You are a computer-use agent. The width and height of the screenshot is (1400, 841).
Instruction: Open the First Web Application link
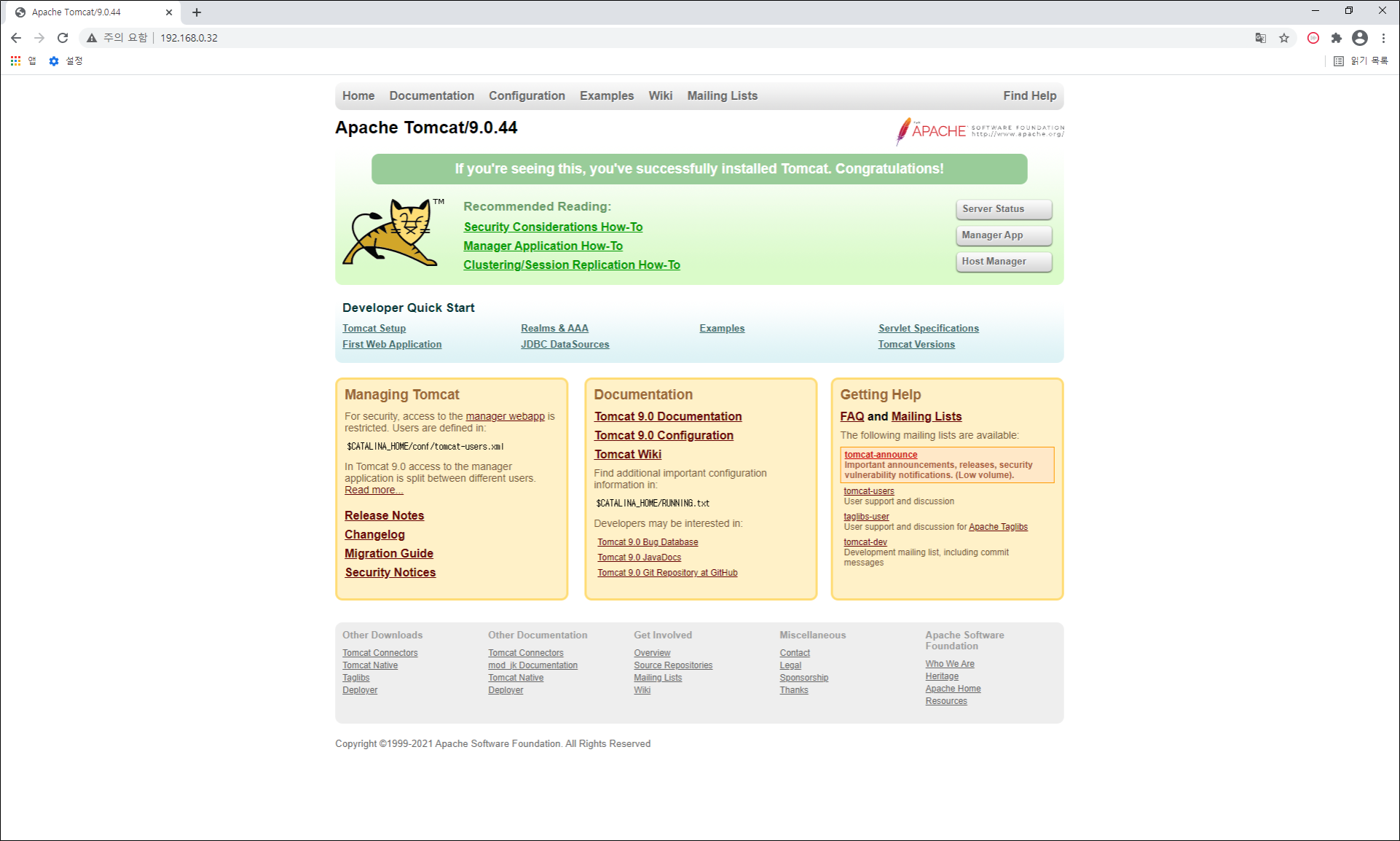(392, 345)
